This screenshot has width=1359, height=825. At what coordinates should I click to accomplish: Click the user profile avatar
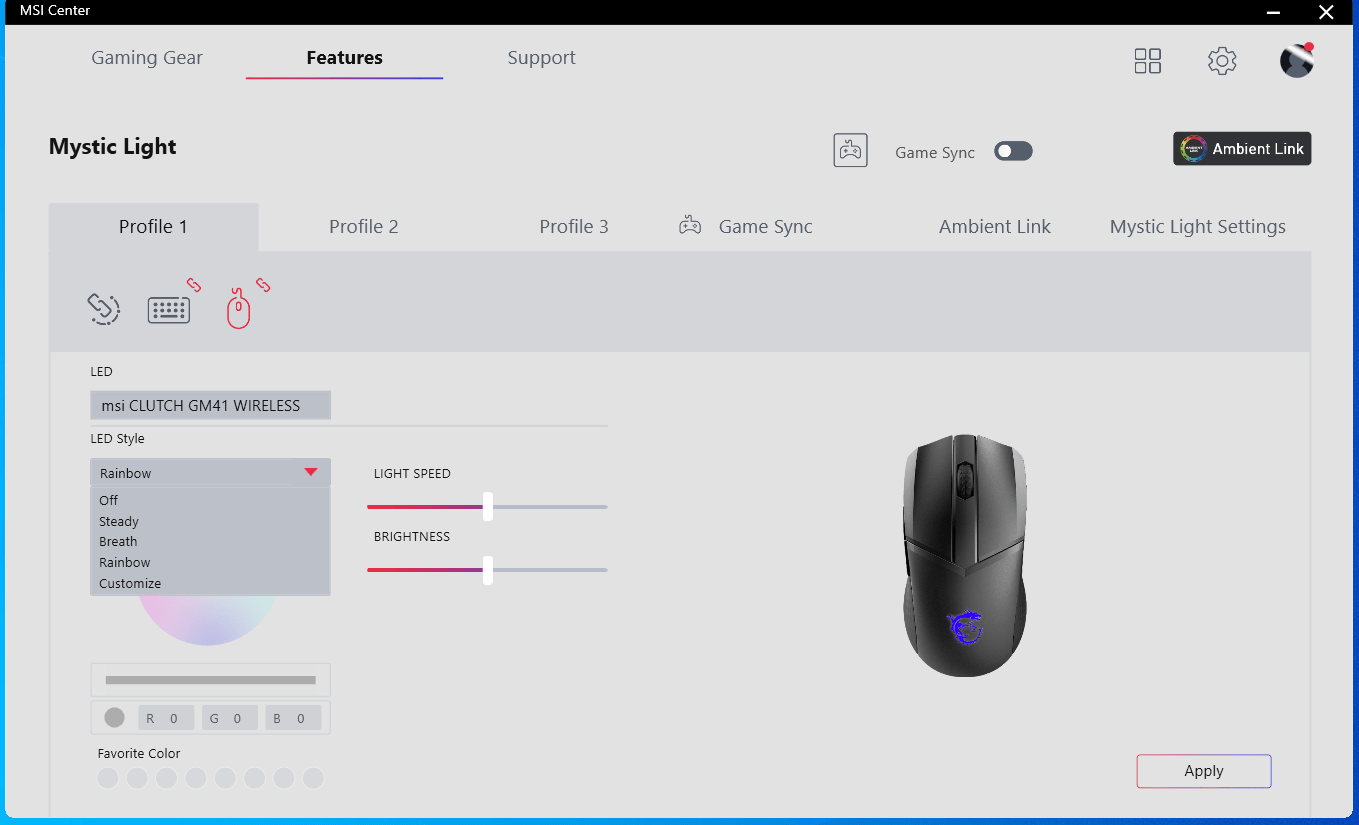point(1296,61)
